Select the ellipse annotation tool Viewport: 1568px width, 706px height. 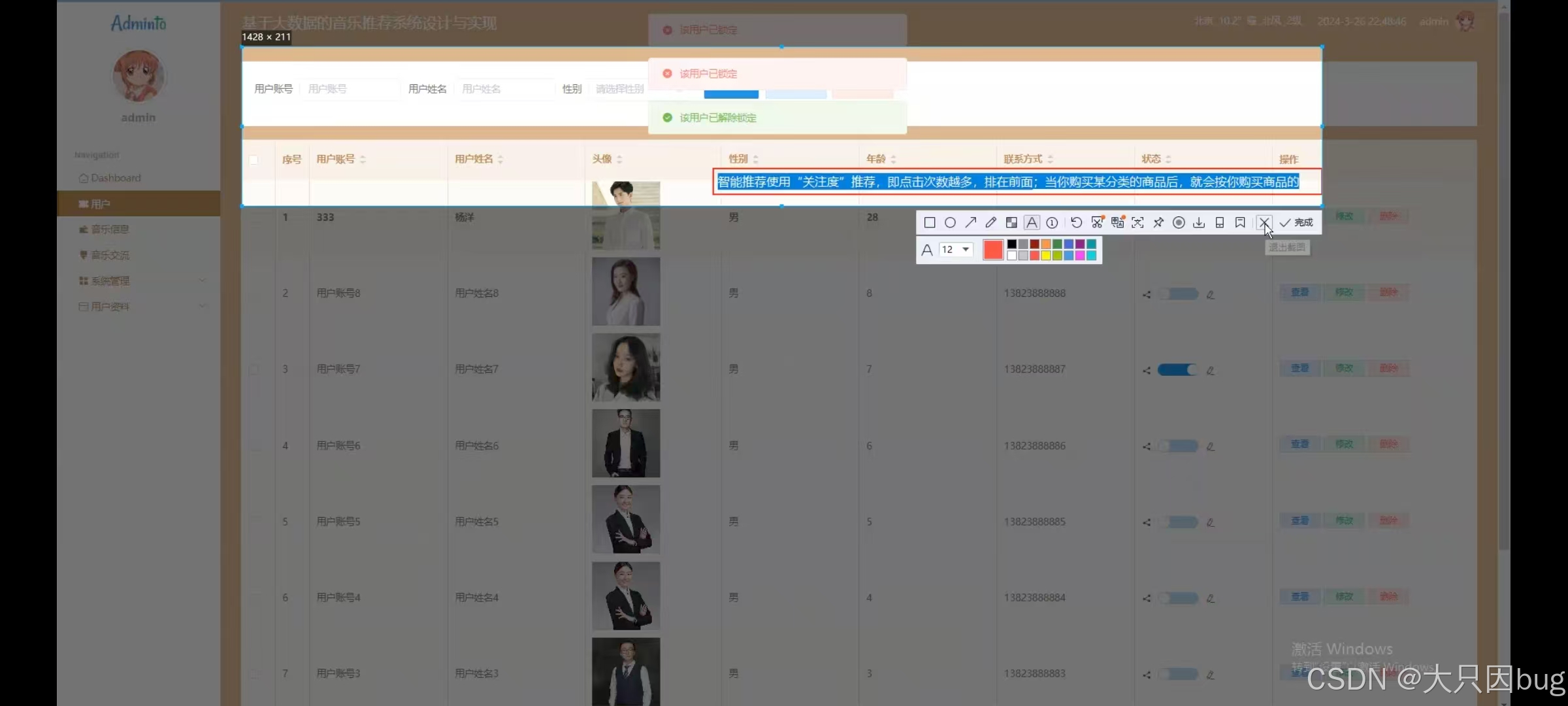tap(950, 223)
